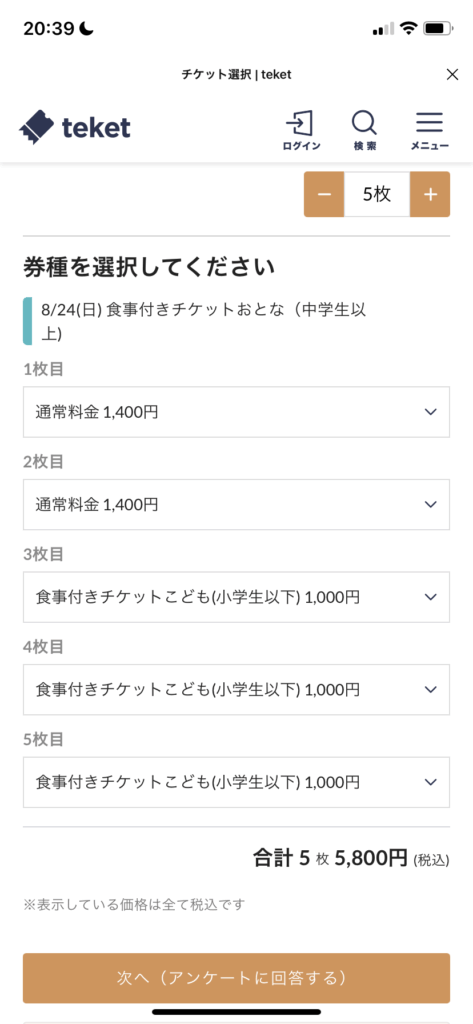Tap the 検索 label

(365, 146)
